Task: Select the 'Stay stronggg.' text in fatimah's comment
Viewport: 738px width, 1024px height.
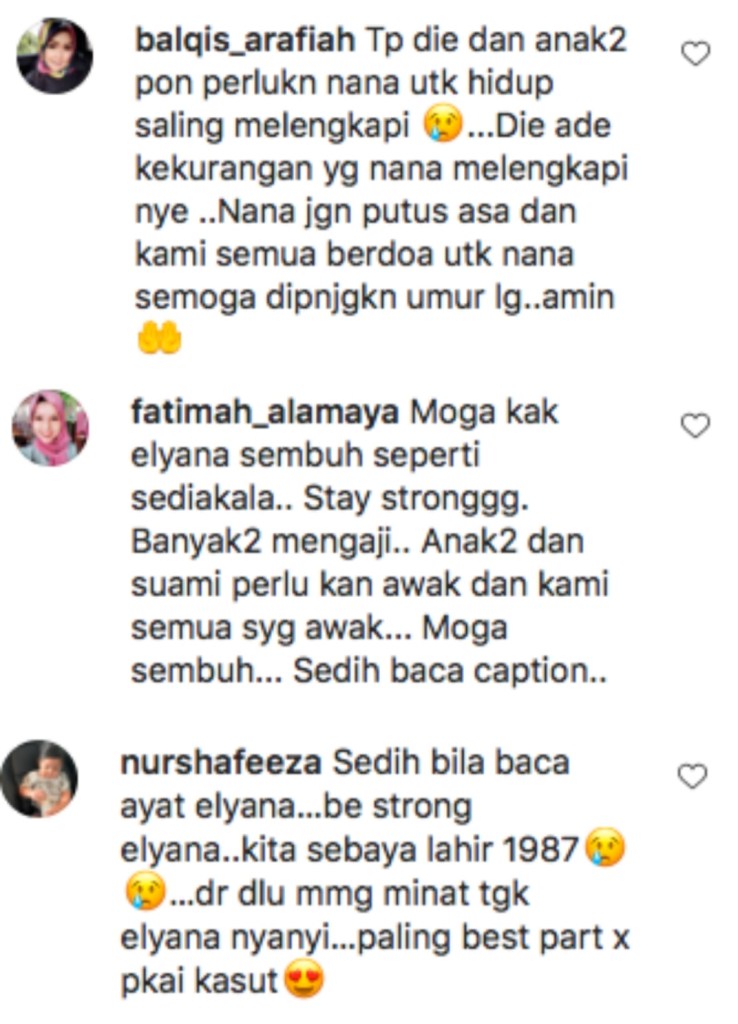Action: [416, 500]
